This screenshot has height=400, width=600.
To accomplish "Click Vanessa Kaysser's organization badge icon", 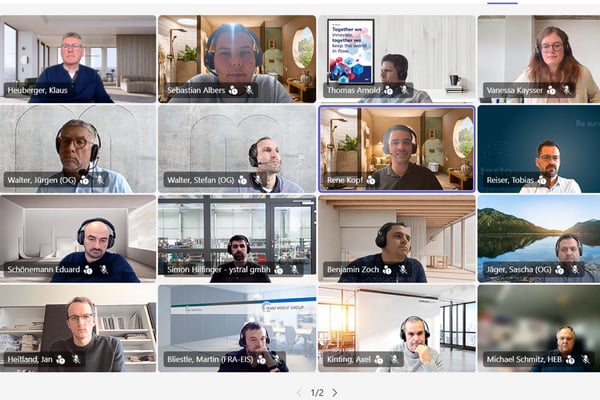I will pos(551,90).
